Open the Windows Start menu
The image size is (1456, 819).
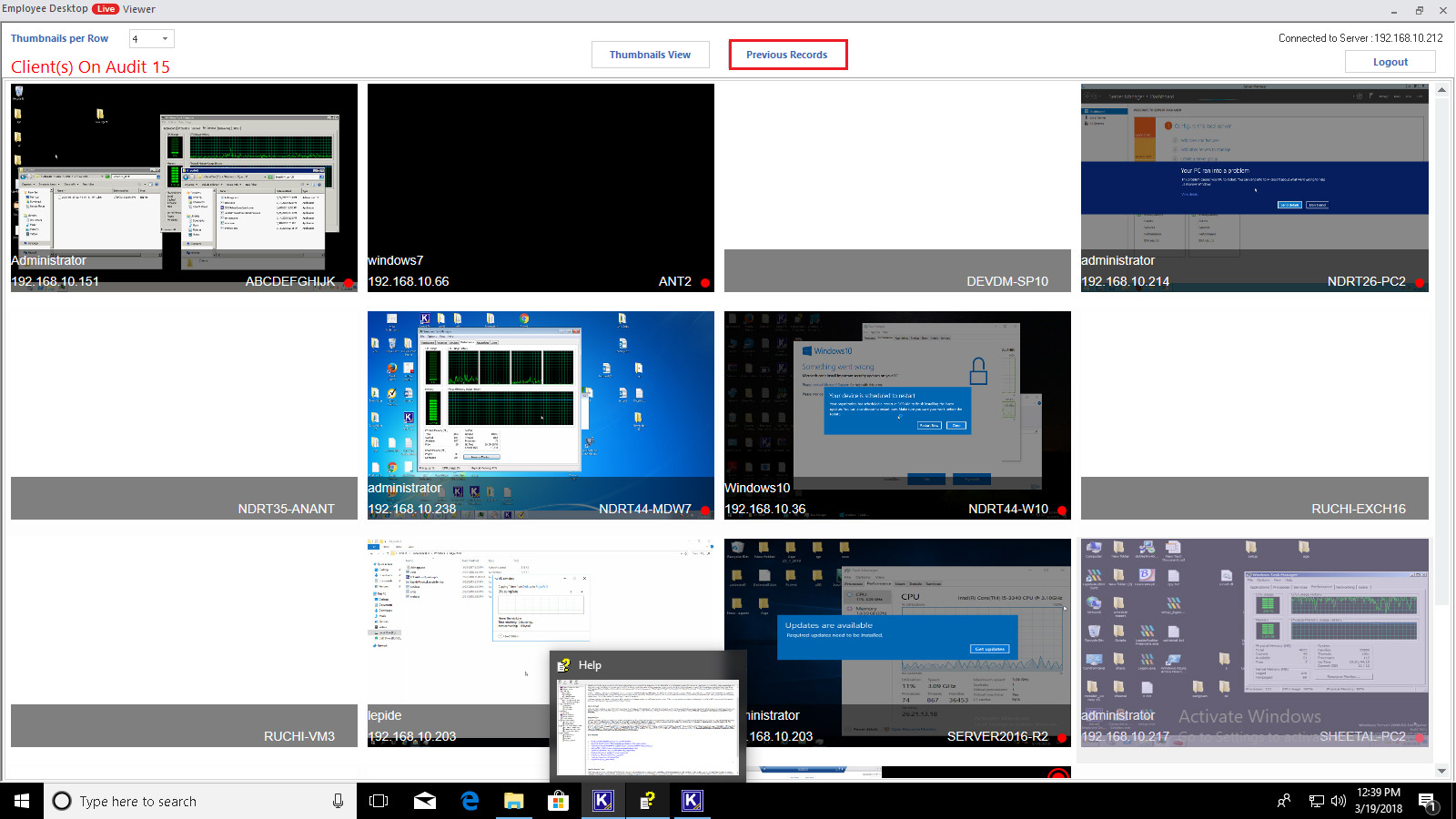20,801
